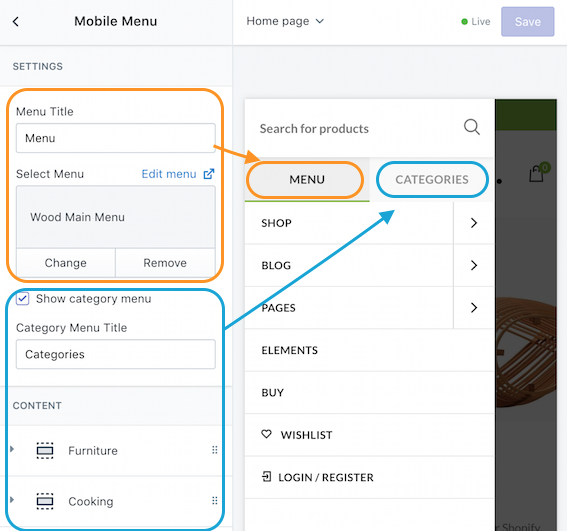Viewport: 567px width, 531px height.
Task: Open the Home page dropdown
Action: pos(285,21)
